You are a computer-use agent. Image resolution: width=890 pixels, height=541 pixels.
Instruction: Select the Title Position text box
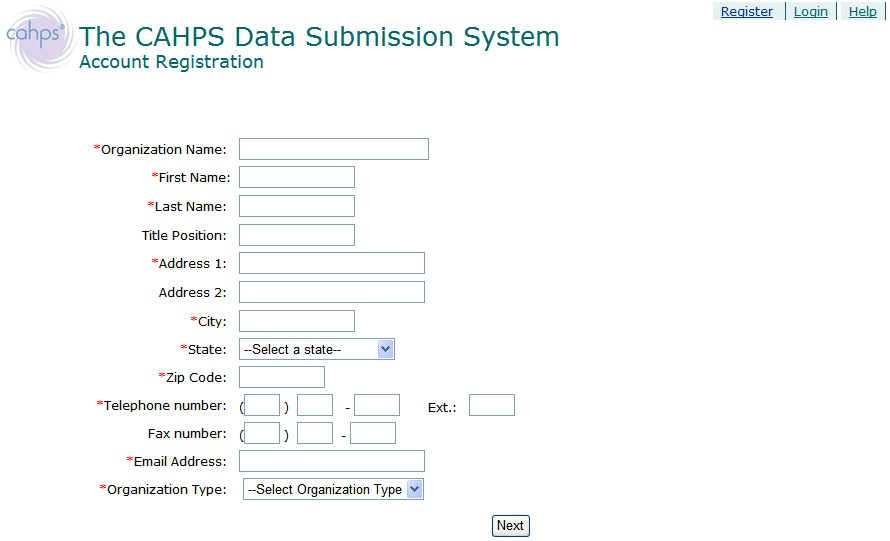(296, 235)
